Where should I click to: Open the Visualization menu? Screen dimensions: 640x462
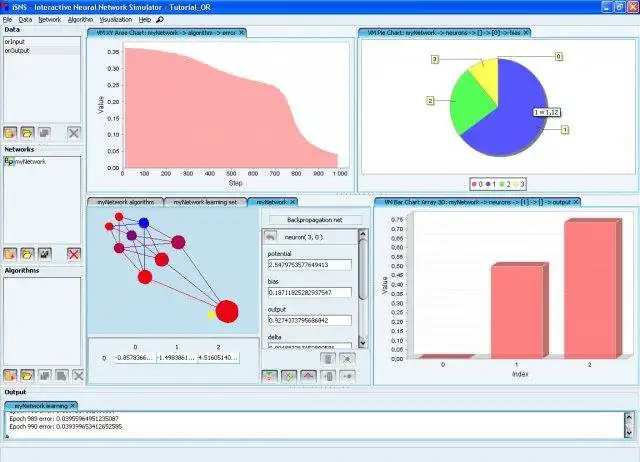click(116, 19)
